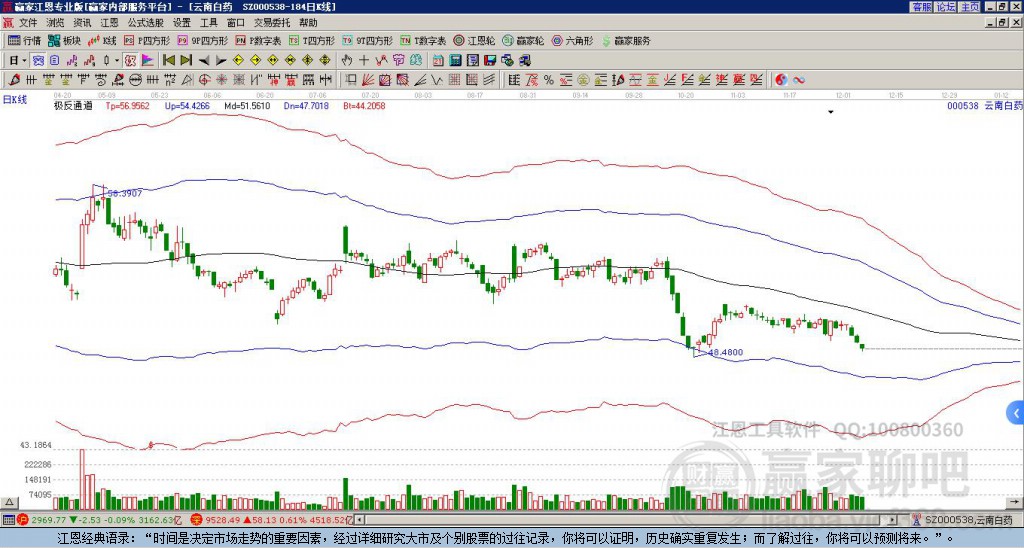Click the black left arrow icon

(x=204, y=61)
